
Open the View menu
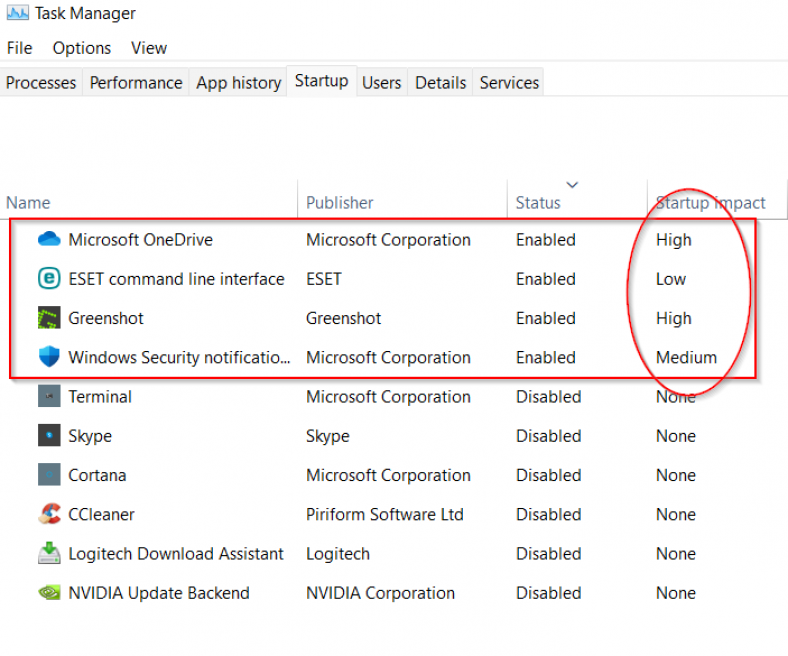tap(149, 48)
